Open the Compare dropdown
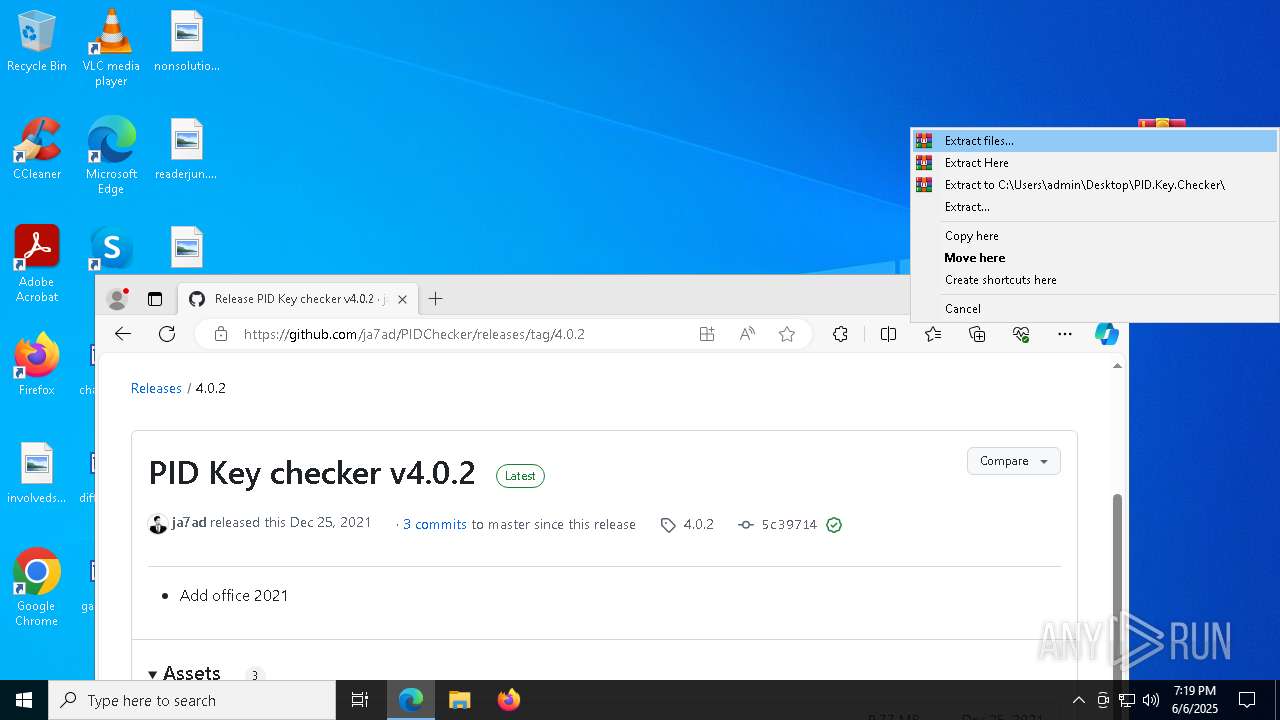The height and width of the screenshot is (720, 1280). coord(1013,461)
